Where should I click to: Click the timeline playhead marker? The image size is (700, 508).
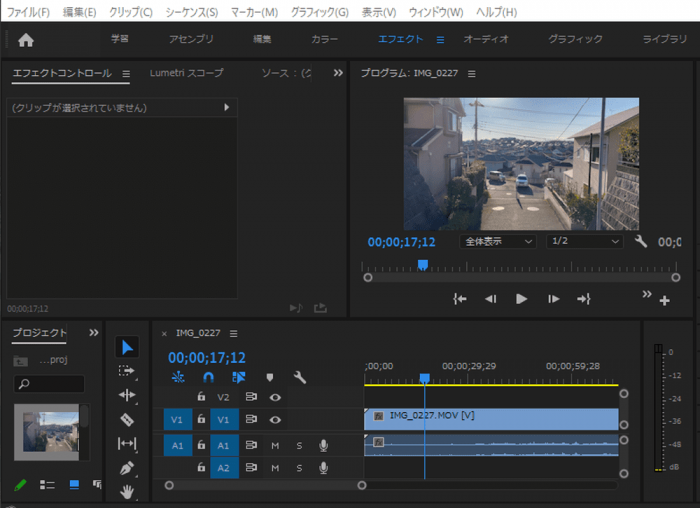425,379
